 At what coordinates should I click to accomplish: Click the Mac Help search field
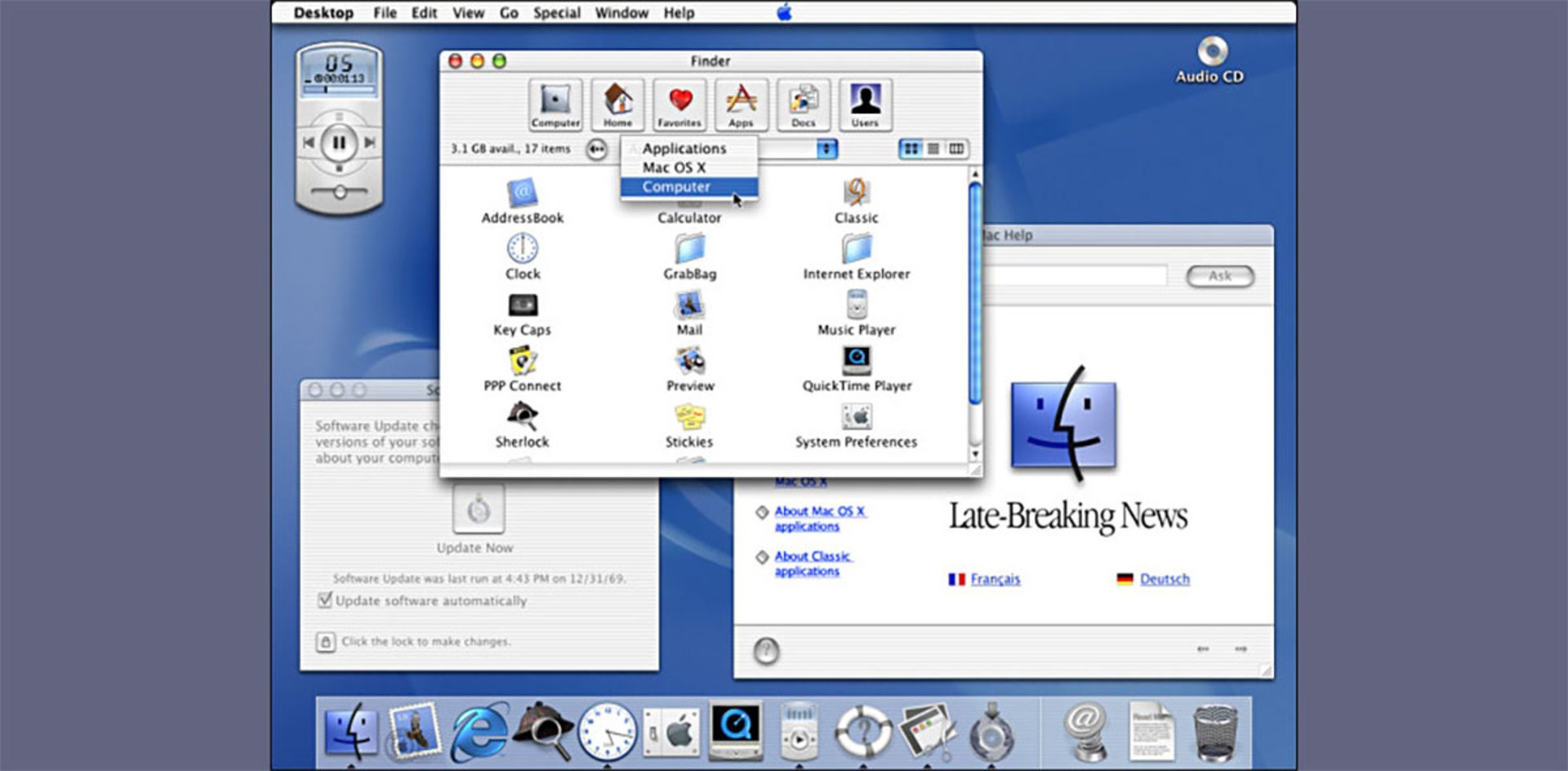[1075, 276]
